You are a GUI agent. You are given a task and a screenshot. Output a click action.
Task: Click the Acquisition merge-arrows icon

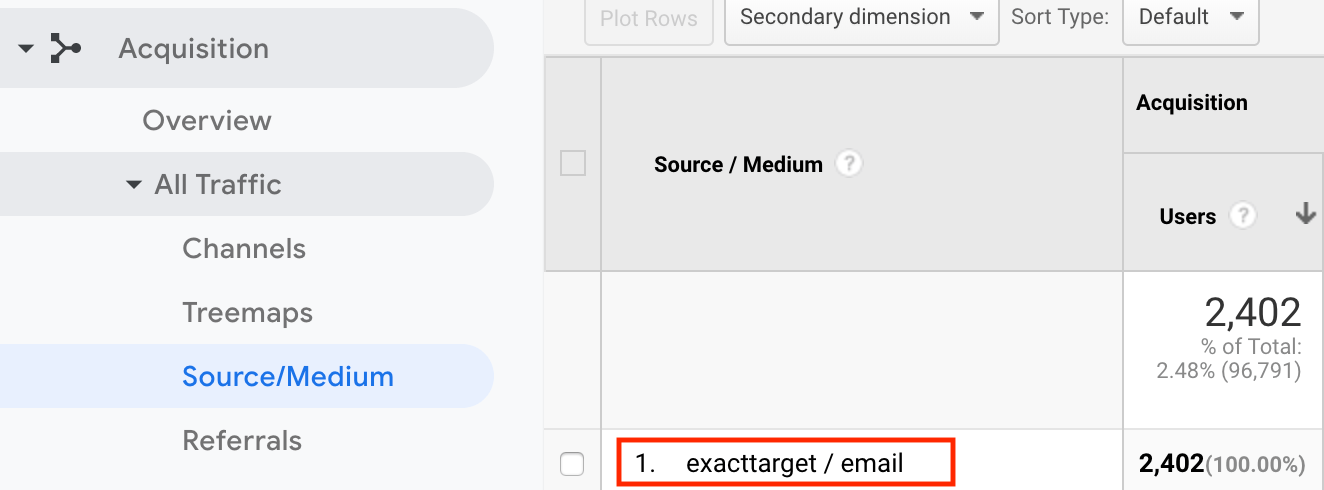66,48
